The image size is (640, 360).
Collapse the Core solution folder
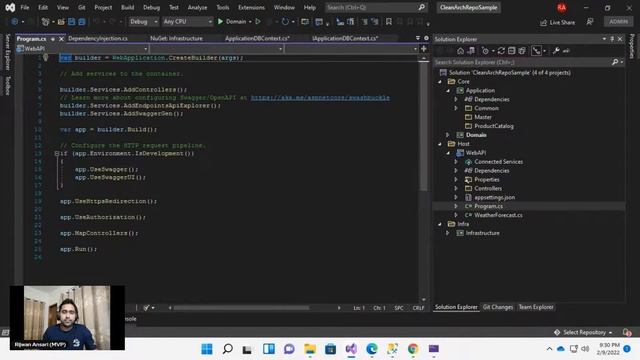pos(440,82)
